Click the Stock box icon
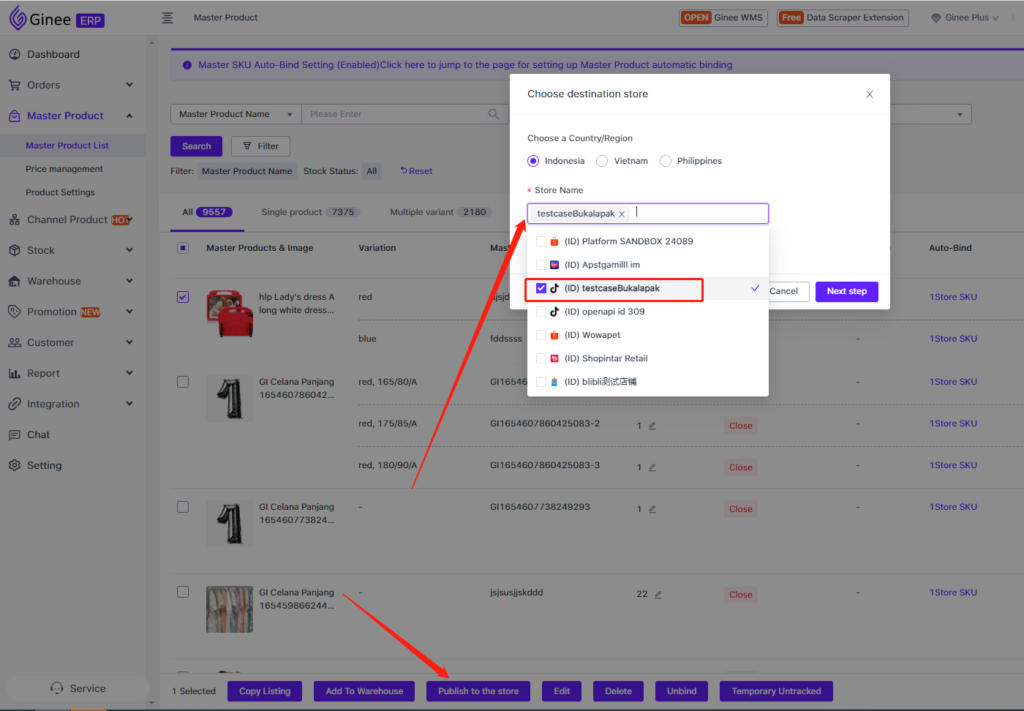 [14, 250]
